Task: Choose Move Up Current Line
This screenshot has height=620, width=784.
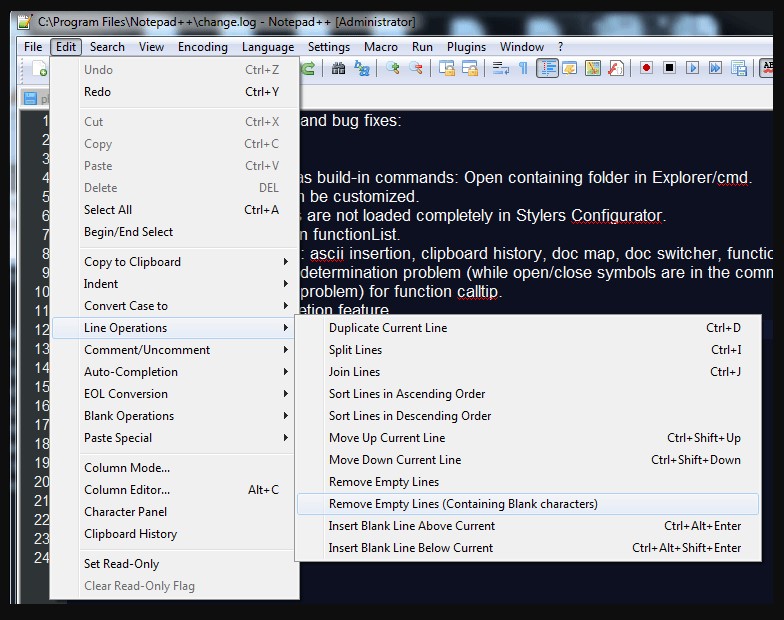Action: (x=528, y=438)
